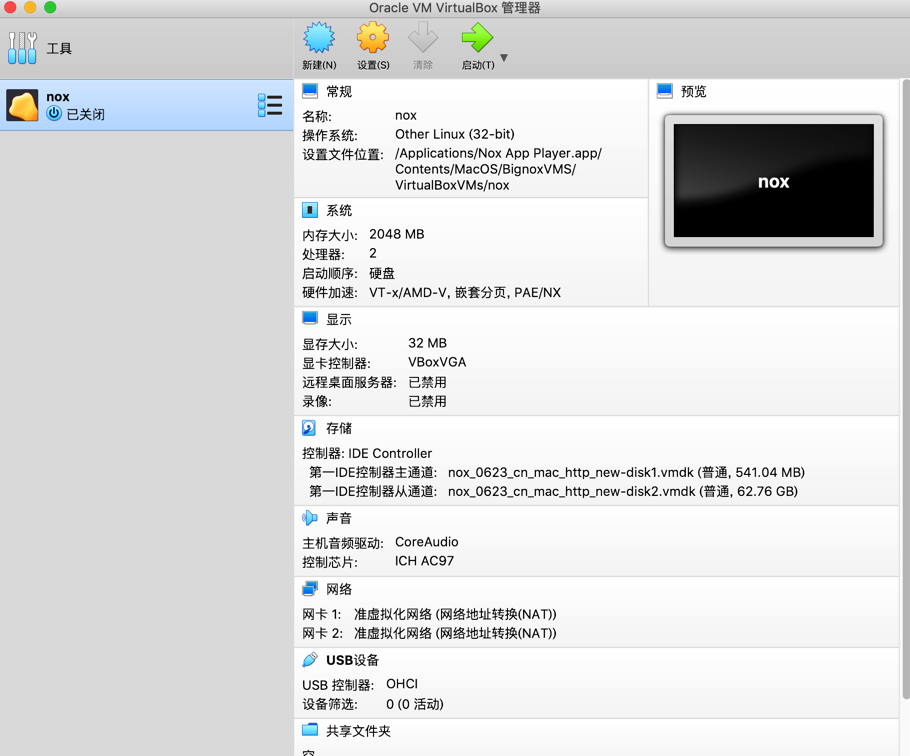The width and height of the screenshot is (910, 756).
Task: Click the 硬盘 boot order value
Action: 382,273
